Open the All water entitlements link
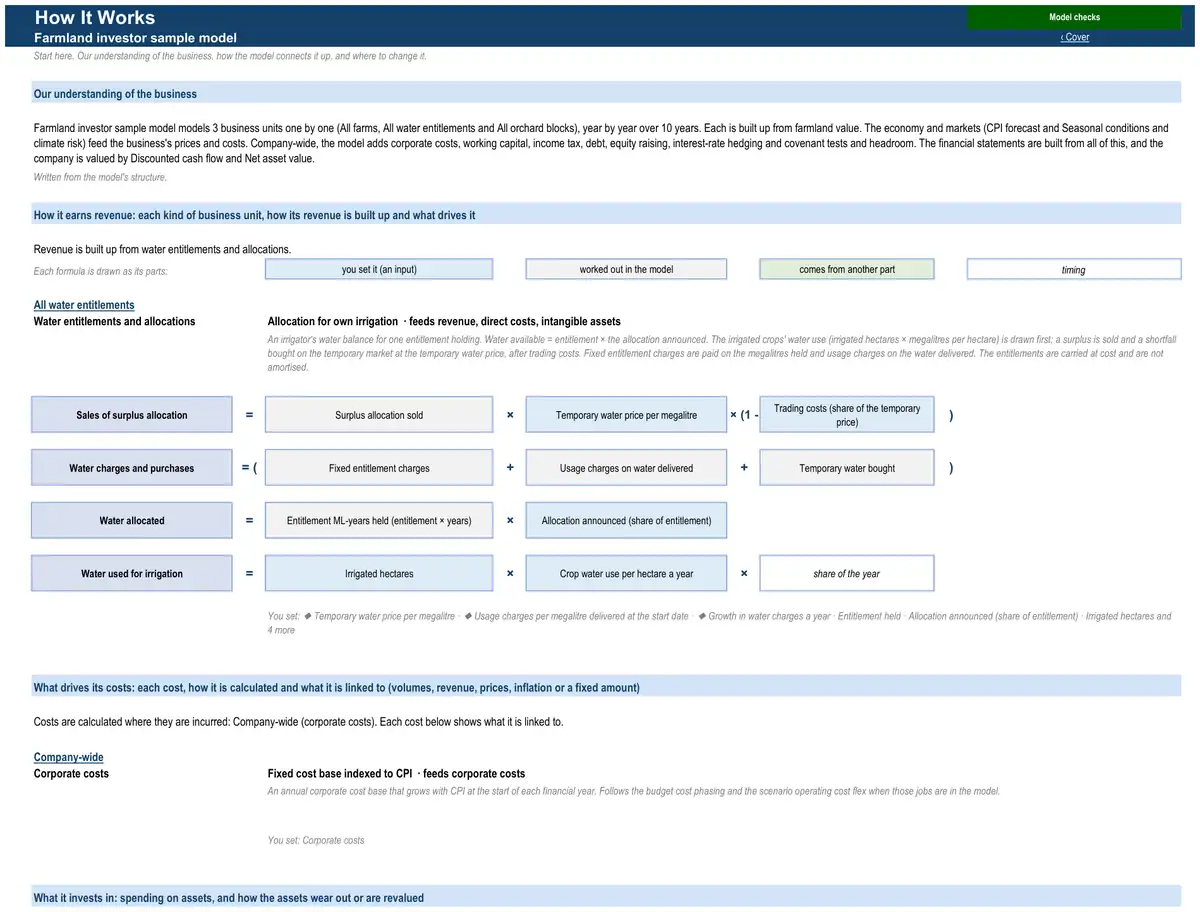The width and height of the screenshot is (1200, 912). point(84,305)
